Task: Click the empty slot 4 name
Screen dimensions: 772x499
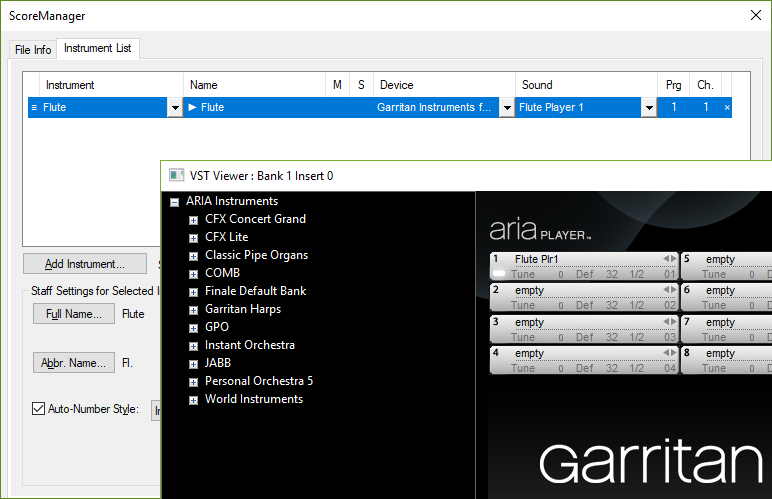Action: pos(529,353)
